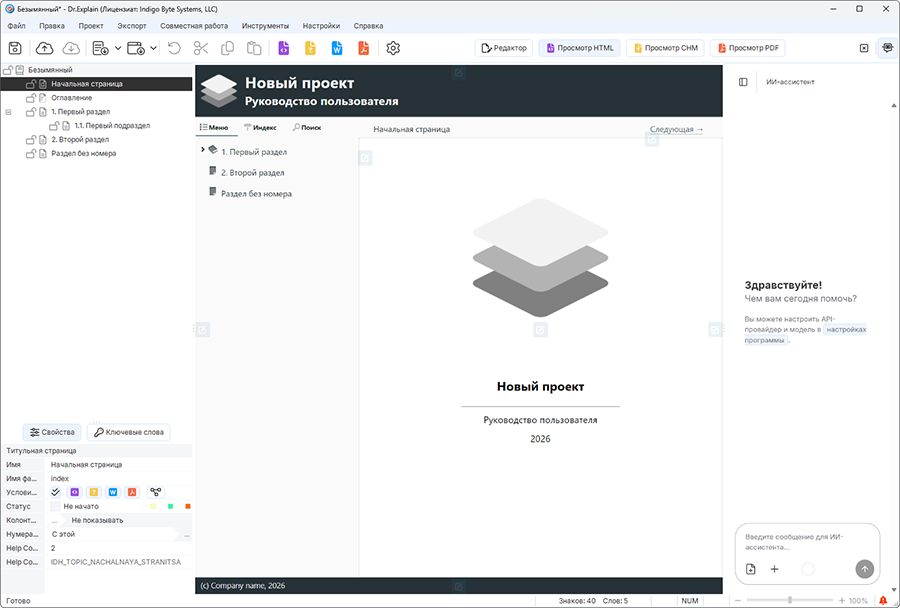Click the attach-file icon in the AI message box
This screenshot has width=900, height=608.
click(751, 569)
